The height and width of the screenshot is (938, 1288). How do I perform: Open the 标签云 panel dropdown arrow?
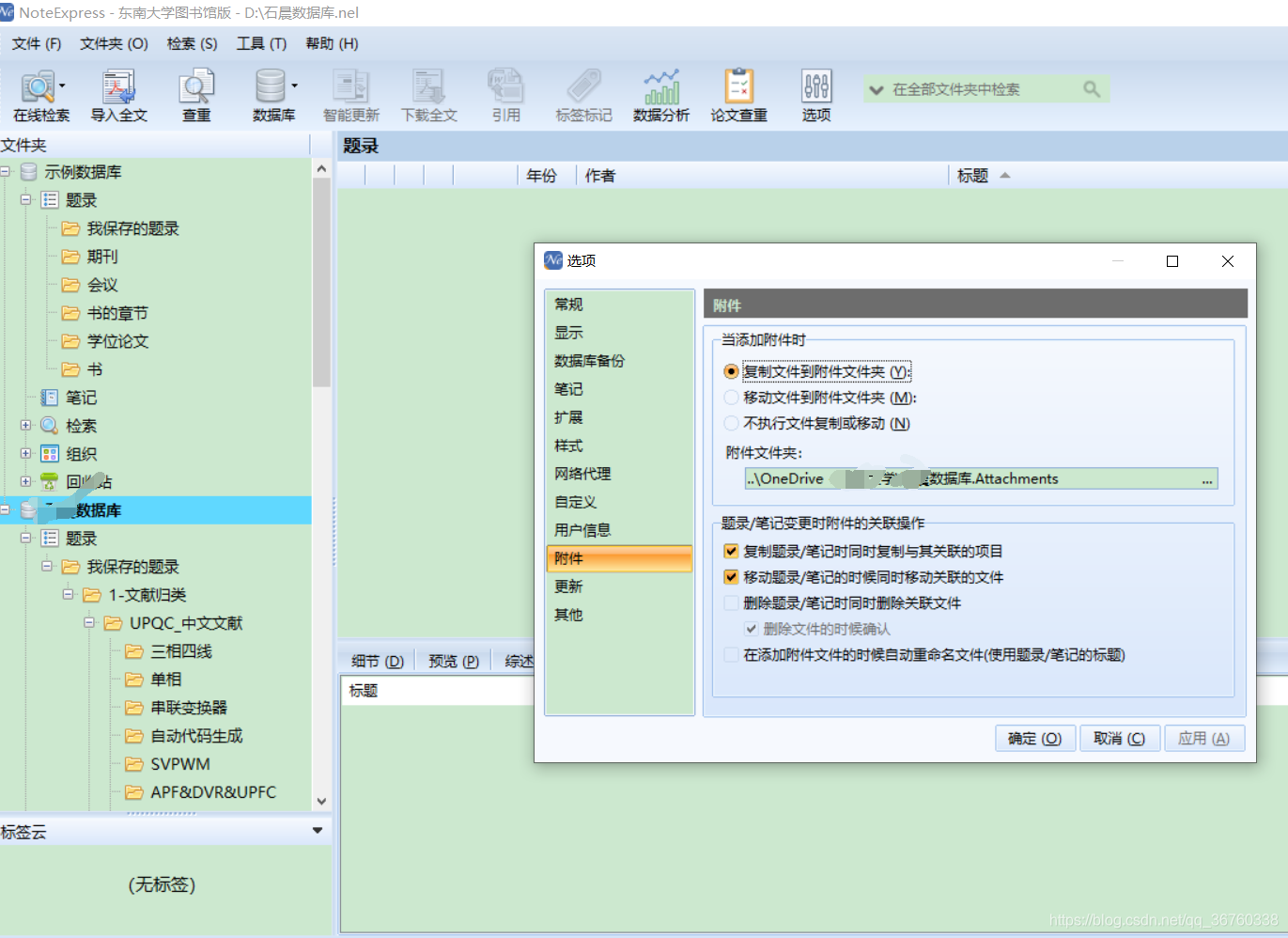pyautogui.click(x=318, y=831)
